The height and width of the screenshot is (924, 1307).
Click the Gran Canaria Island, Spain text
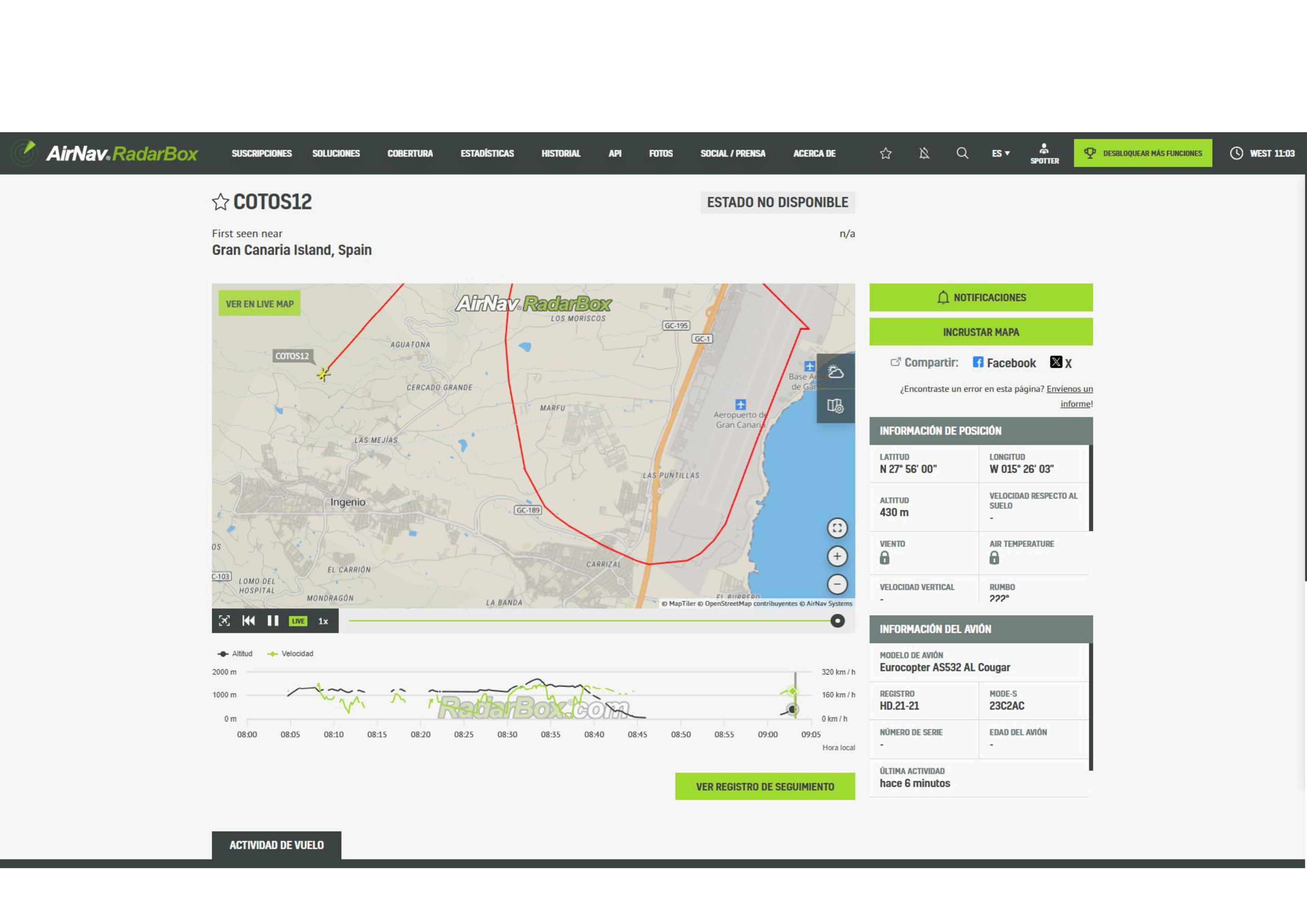coord(291,250)
